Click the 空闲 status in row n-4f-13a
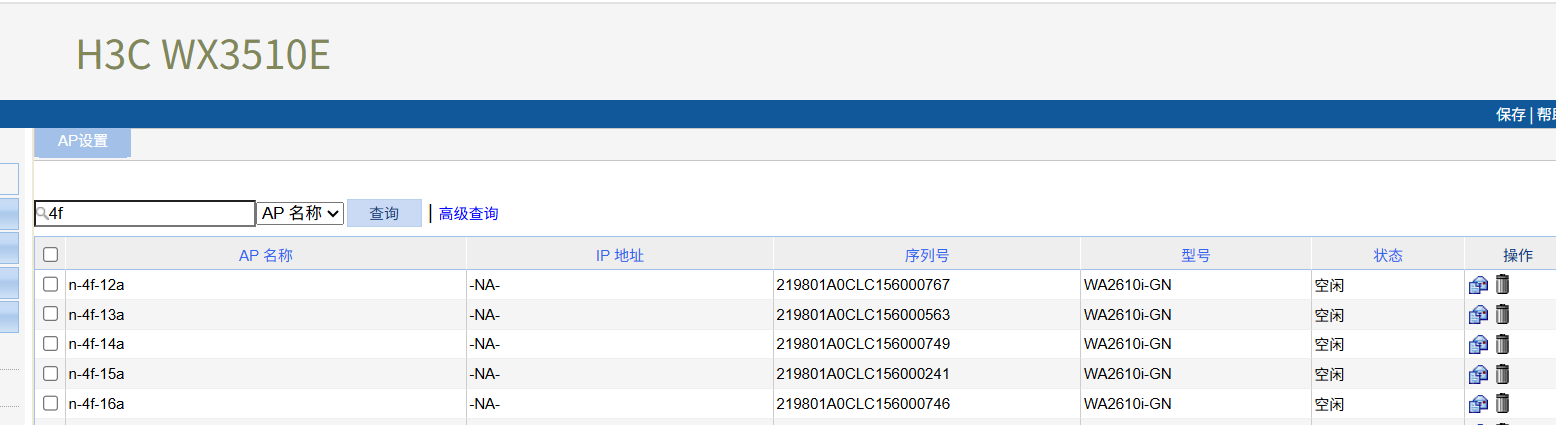Screen dimensions: 1556x425 [1329, 315]
